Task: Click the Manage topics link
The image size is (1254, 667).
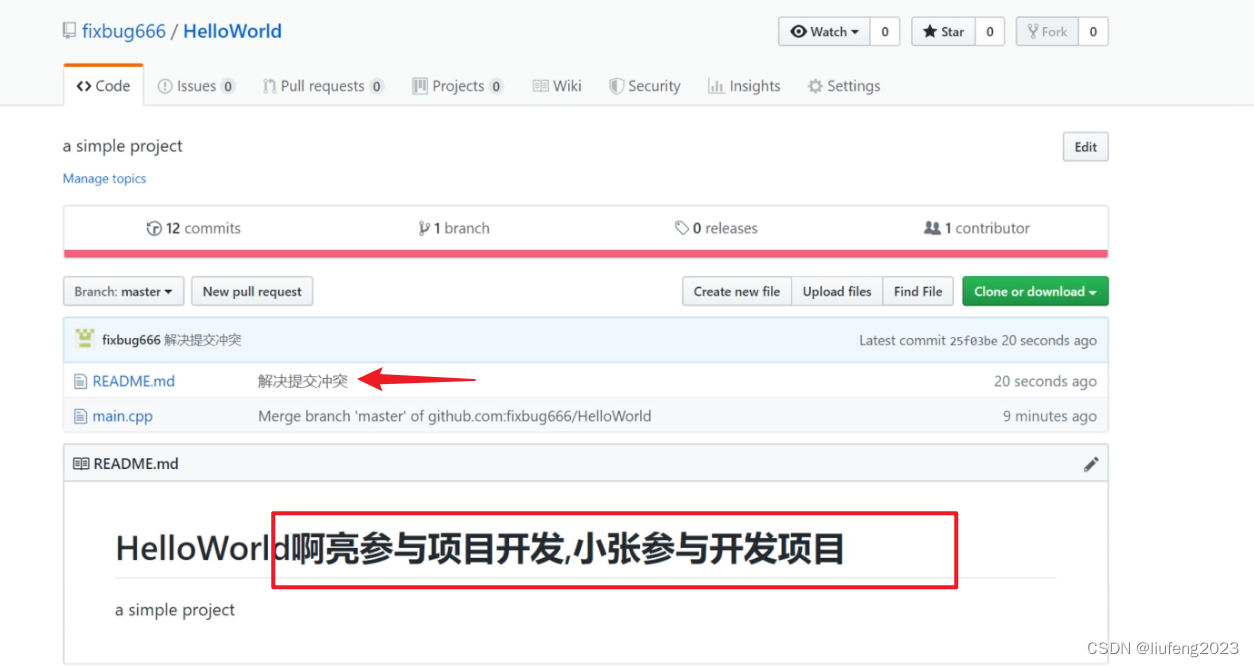Action: pos(104,178)
